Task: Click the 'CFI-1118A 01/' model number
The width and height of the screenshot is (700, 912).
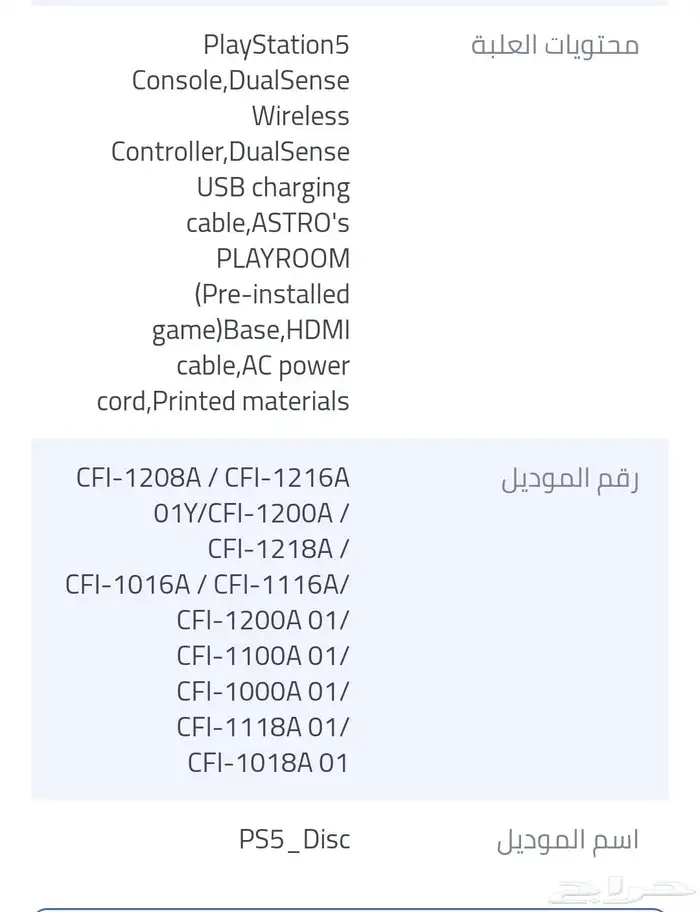Action: coord(264,727)
